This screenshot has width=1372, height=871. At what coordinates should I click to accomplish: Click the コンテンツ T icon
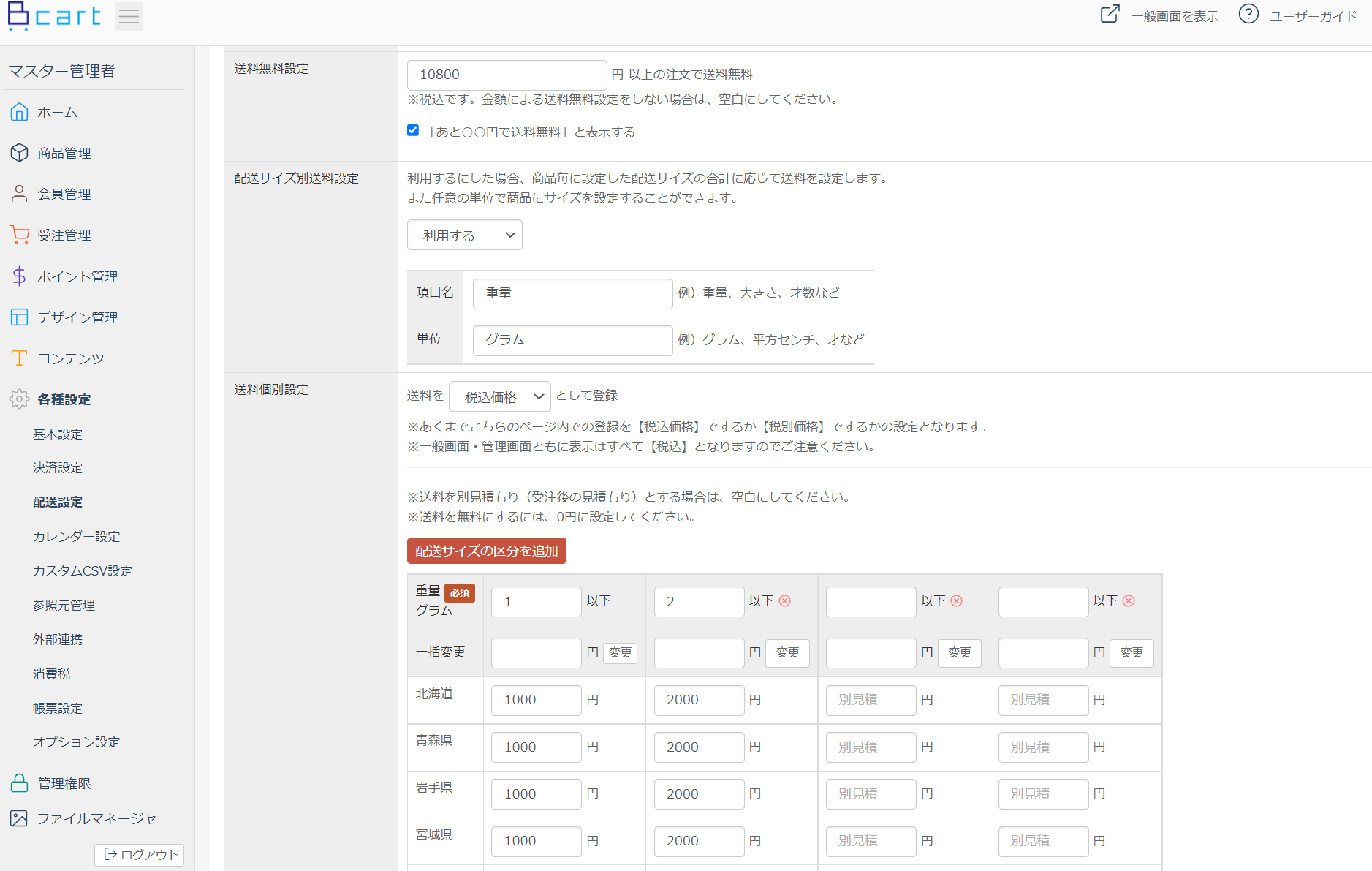[20, 358]
